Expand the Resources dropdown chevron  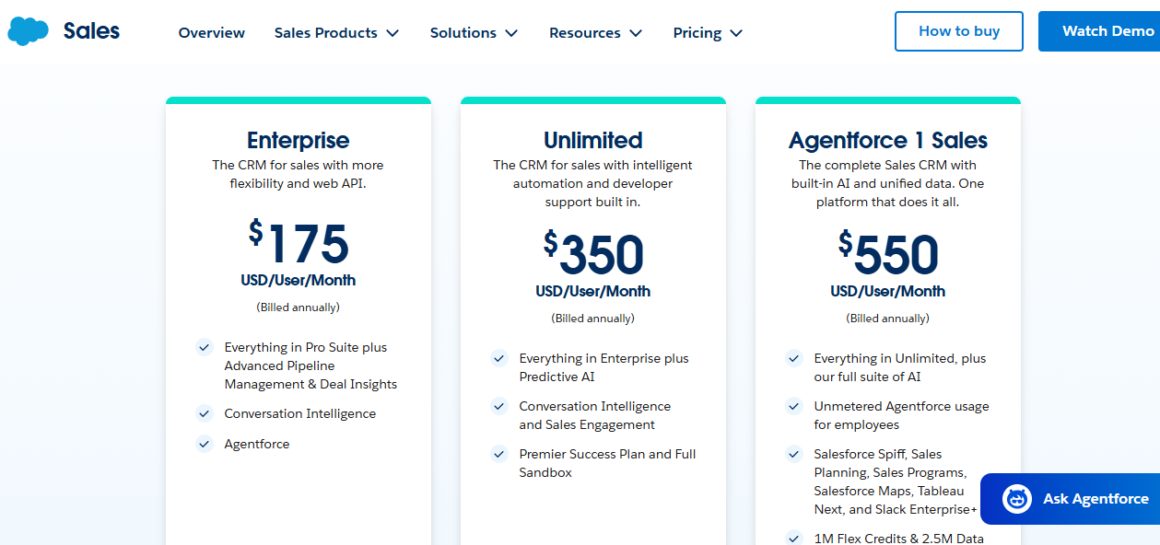[635, 33]
